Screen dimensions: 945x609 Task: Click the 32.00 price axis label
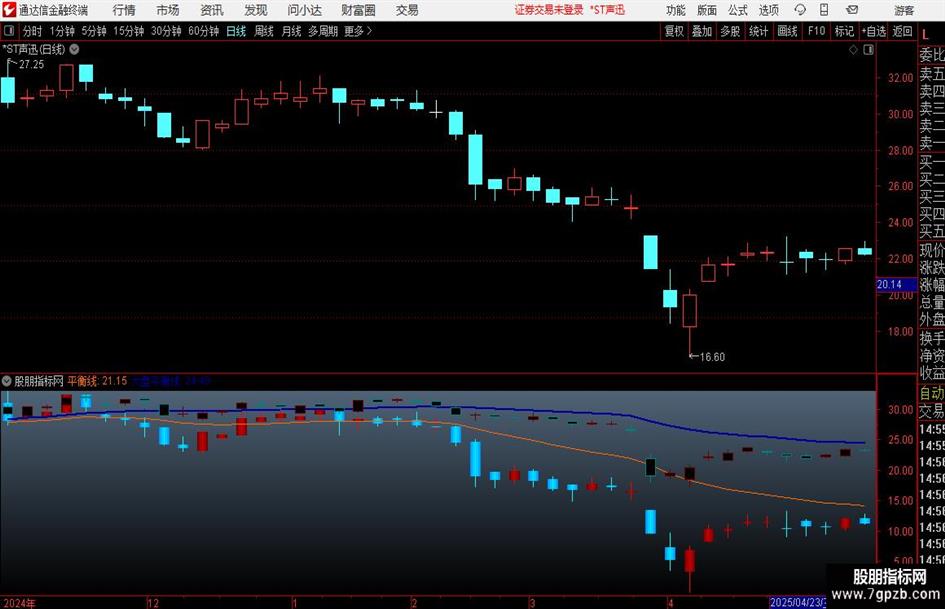click(x=900, y=78)
